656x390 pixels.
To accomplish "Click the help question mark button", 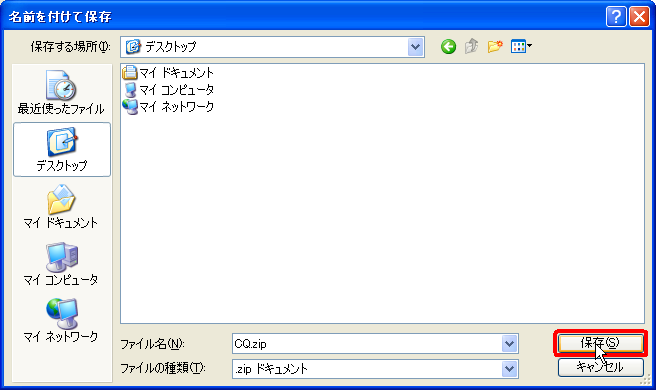I will point(616,17).
